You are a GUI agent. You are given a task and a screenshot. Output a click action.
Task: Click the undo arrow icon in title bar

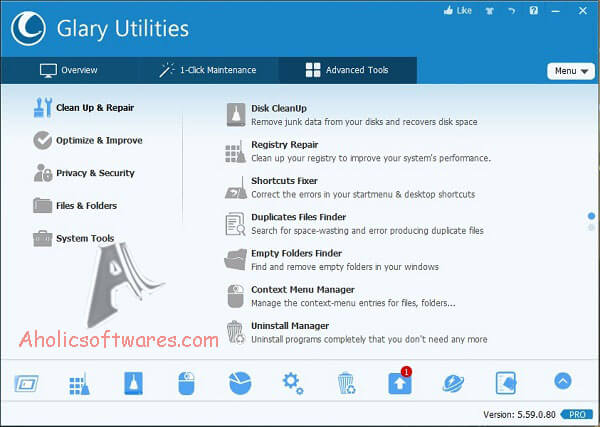tap(512, 11)
